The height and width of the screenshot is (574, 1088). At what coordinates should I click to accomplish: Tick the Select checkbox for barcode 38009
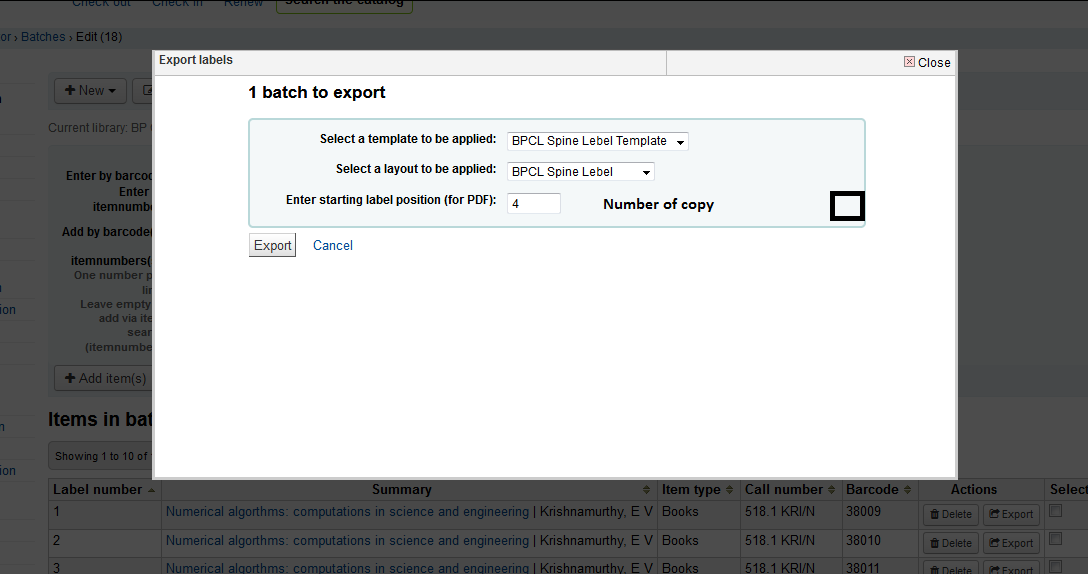click(x=1055, y=511)
